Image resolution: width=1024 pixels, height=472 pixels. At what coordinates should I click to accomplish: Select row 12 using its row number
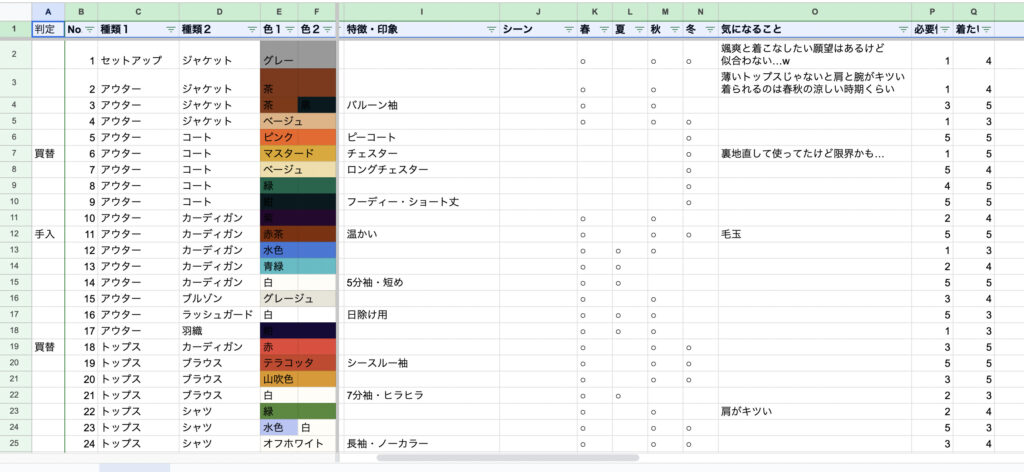pyautogui.click(x=15, y=233)
